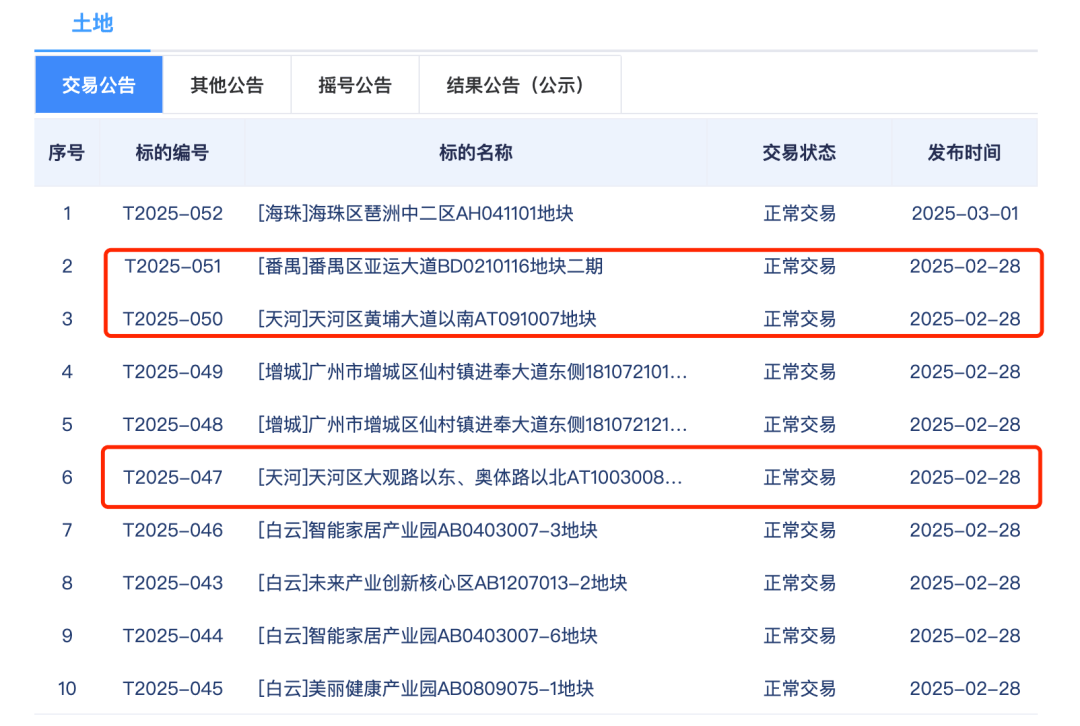This screenshot has width=1080, height=726.
Task: Open the 结果公告（公示） tab
Action: coord(515,85)
